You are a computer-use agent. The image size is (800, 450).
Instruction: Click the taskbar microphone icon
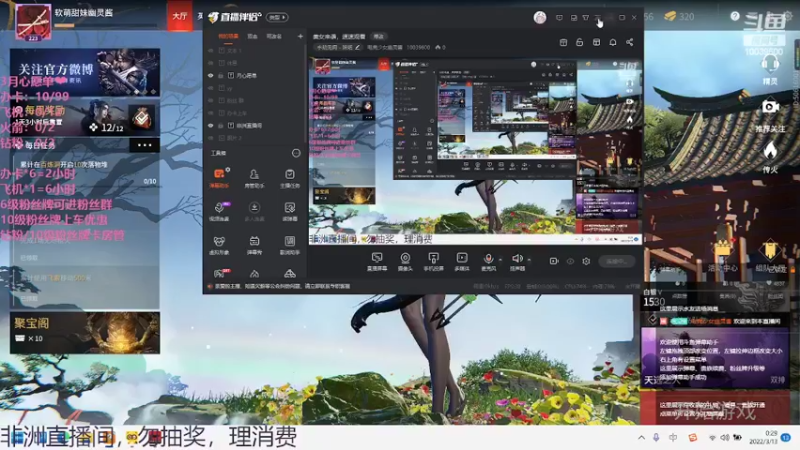656,438
